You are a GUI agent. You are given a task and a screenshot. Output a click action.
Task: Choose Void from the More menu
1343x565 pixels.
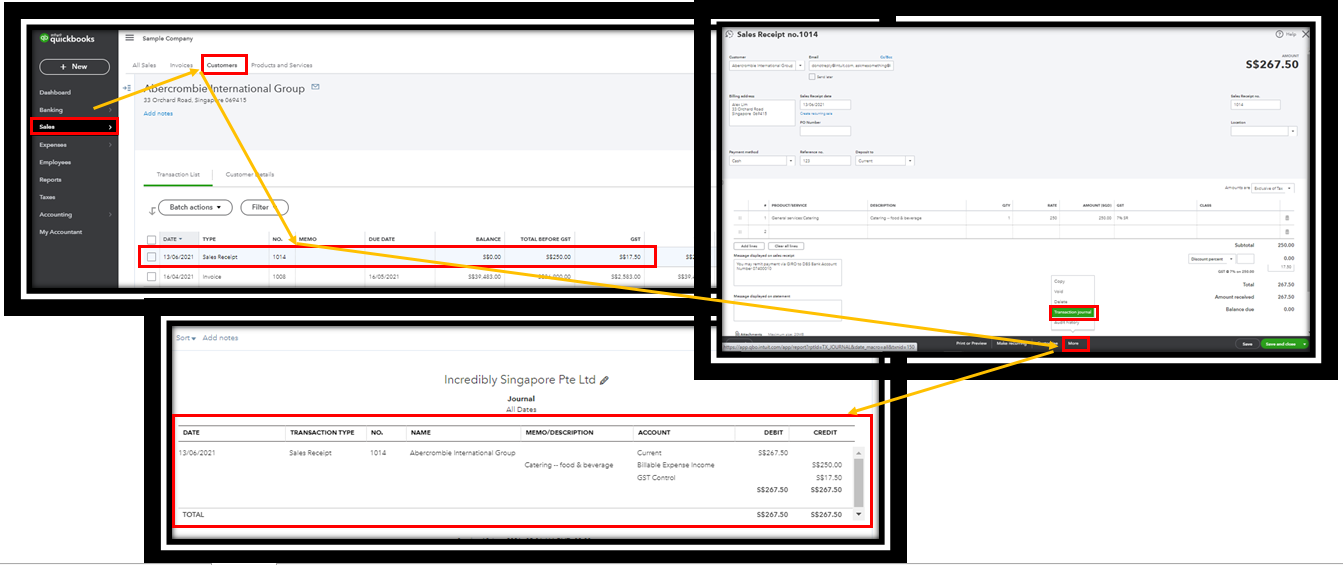click(1059, 291)
